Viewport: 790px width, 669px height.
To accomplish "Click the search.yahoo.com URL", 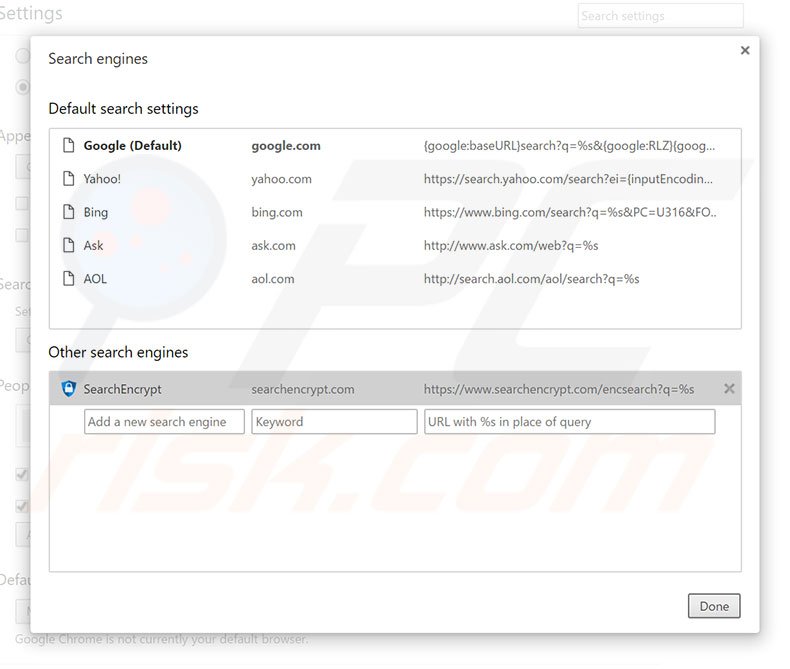I will point(568,179).
